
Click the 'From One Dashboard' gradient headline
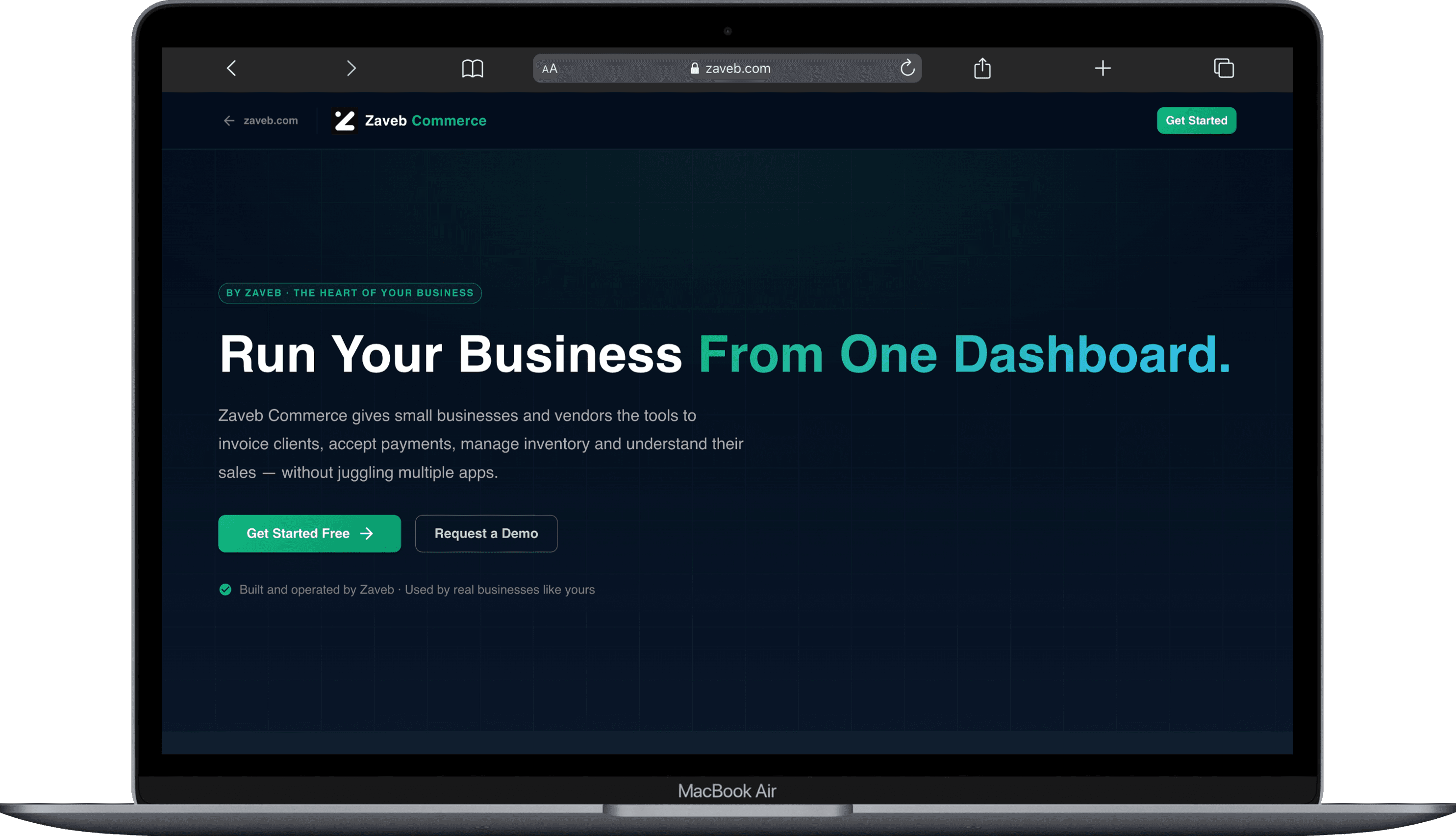(964, 354)
